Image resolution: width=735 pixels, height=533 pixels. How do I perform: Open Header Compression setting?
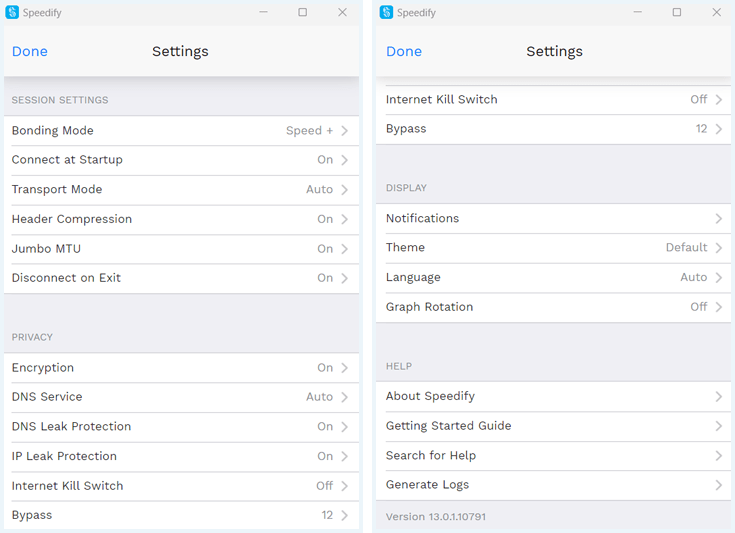pos(181,219)
